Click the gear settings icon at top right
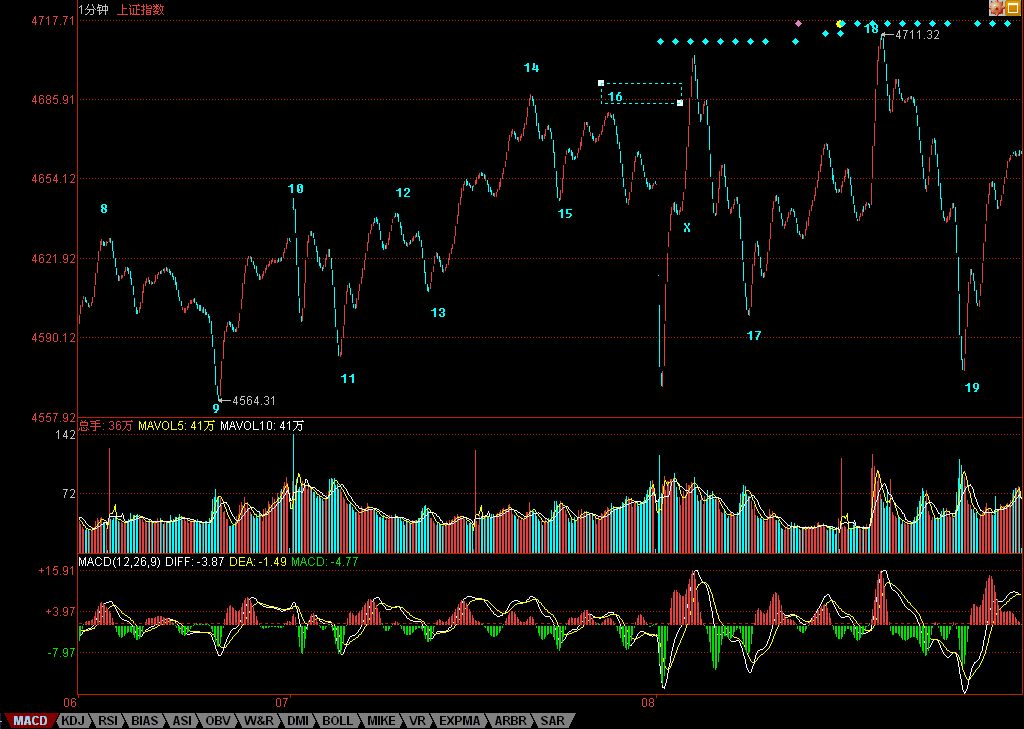This screenshot has width=1024, height=729. [996, 7]
